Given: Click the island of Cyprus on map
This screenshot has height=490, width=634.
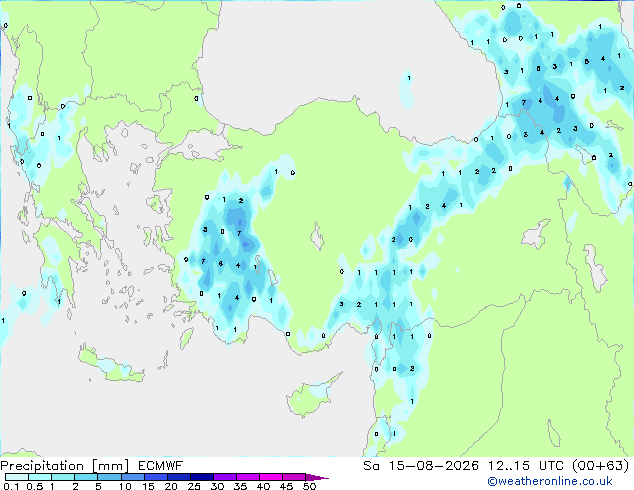Looking at the screenshot, I should pos(311,396).
